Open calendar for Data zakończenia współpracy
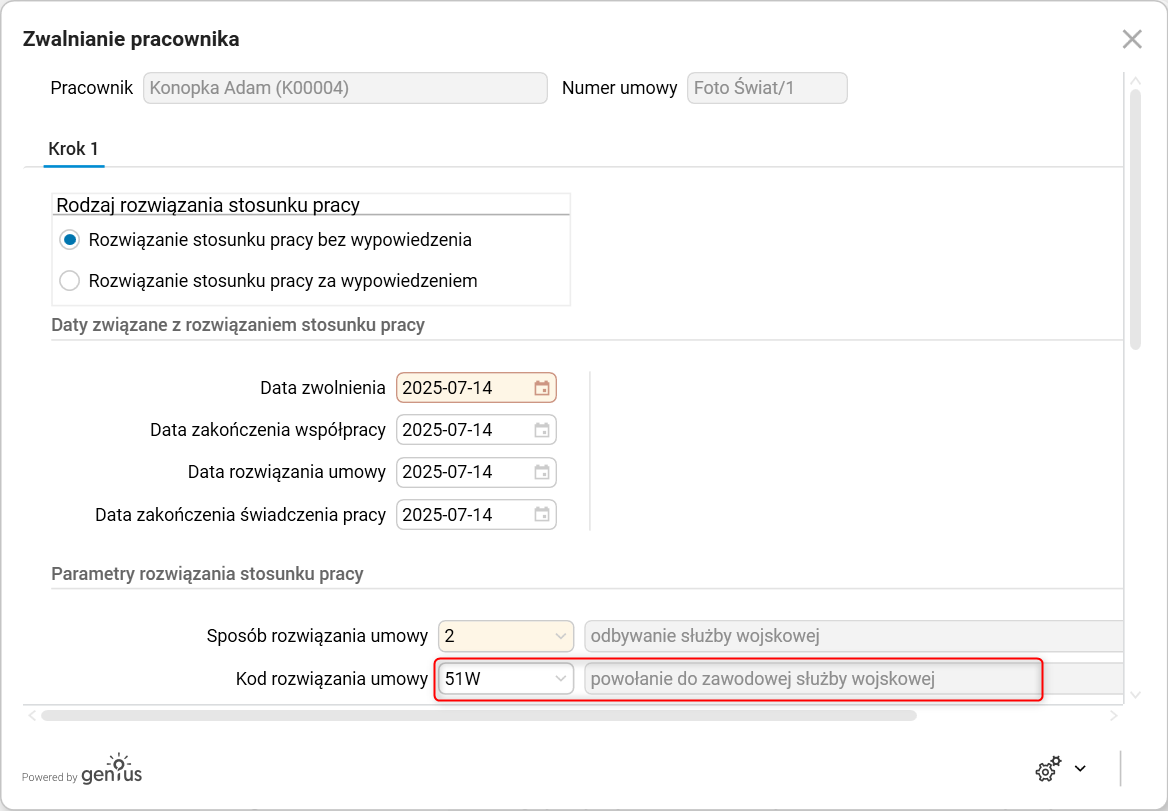 pyautogui.click(x=542, y=430)
